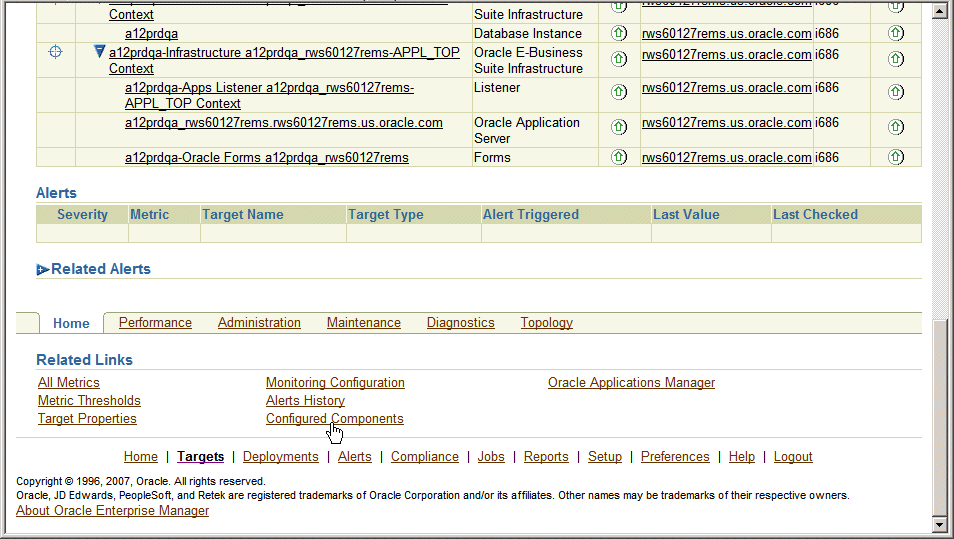Click Forms row status icon in last column
Viewport: 954px width, 539px height.
pos(896,157)
